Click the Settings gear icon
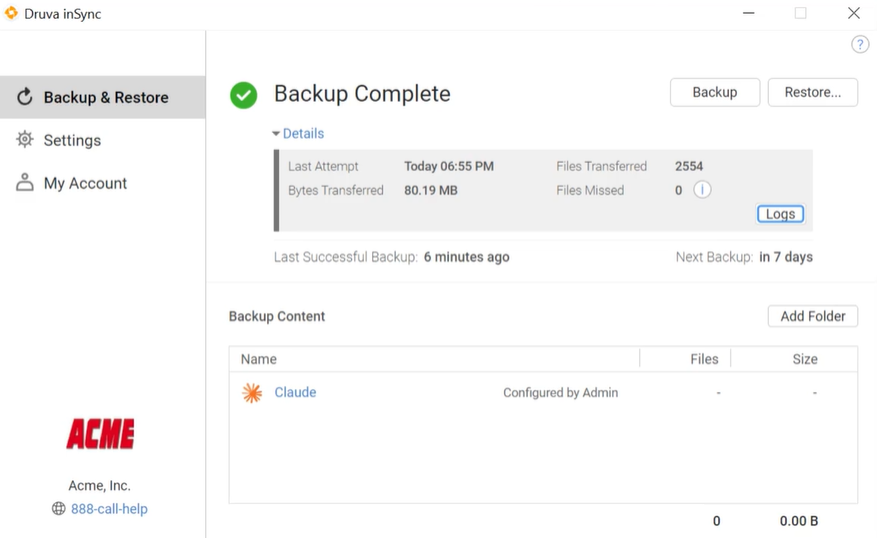 [25, 139]
